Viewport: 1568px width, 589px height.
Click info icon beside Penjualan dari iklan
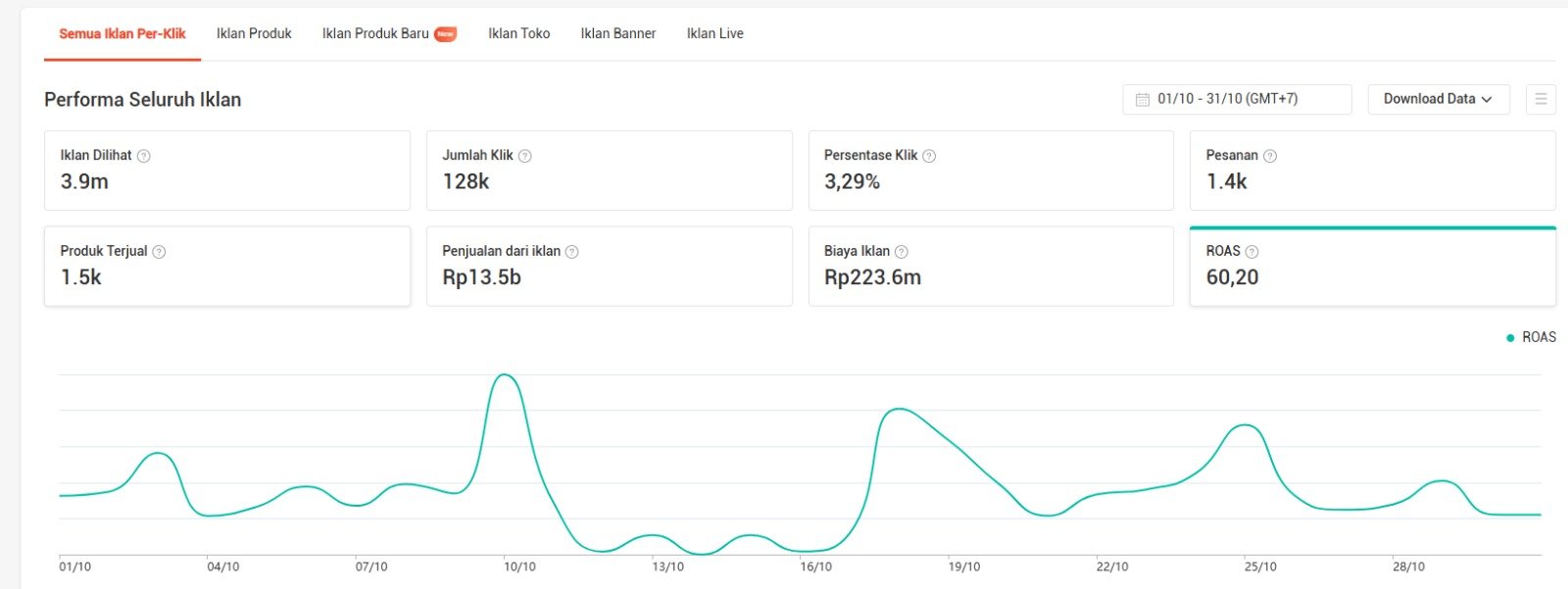click(572, 252)
